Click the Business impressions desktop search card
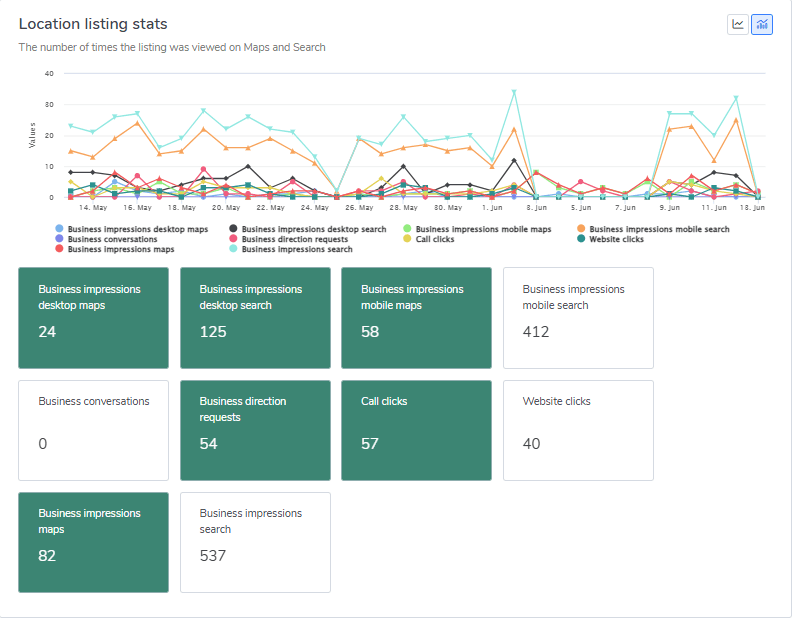The height and width of the screenshot is (619, 793). [255, 318]
